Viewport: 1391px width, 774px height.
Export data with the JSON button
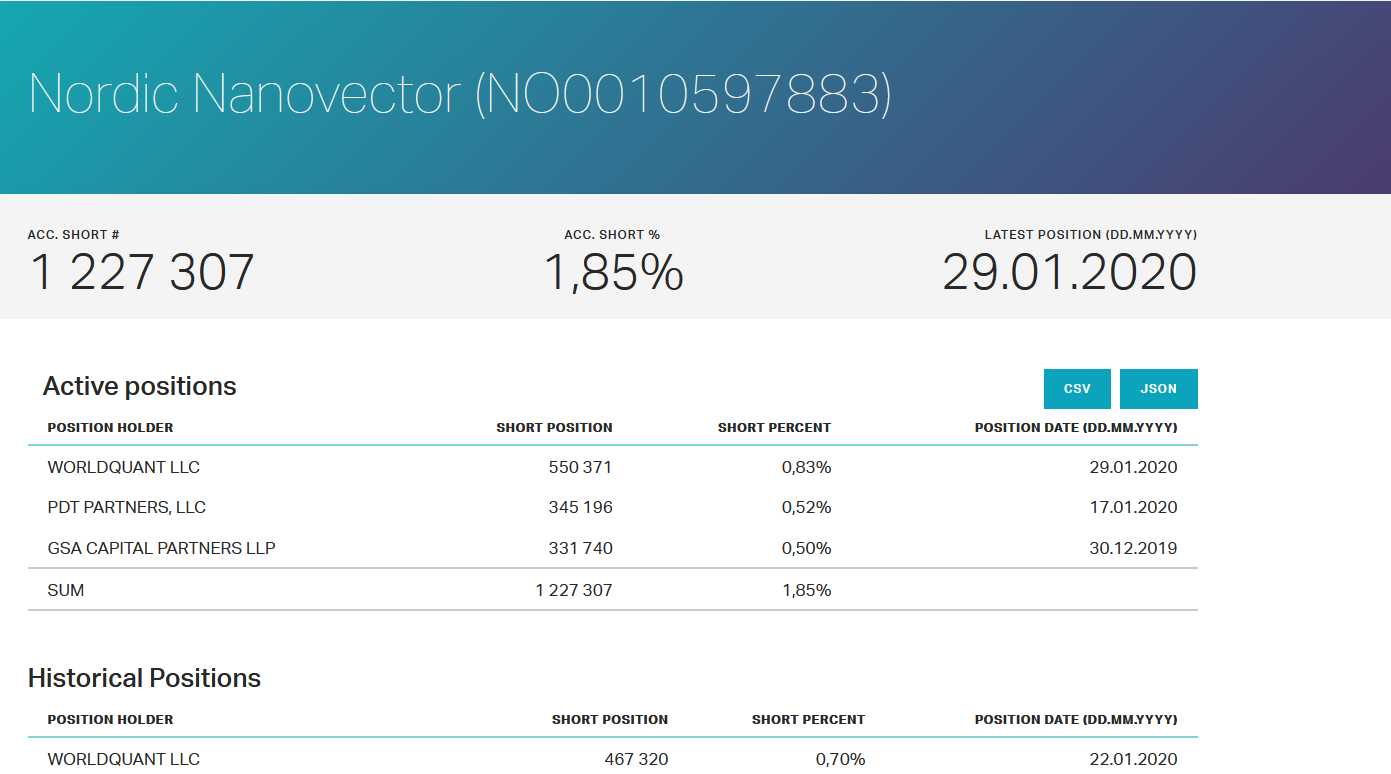click(x=1158, y=389)
